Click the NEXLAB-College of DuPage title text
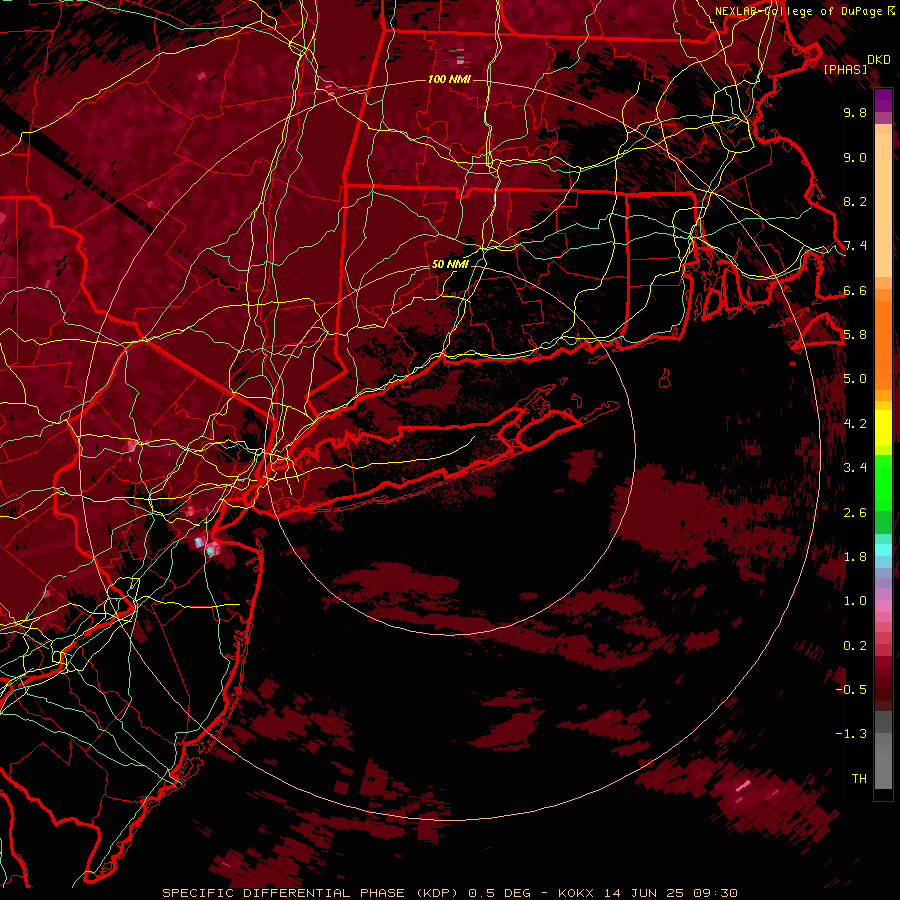900x900 pixels. (x=798, y=11)
